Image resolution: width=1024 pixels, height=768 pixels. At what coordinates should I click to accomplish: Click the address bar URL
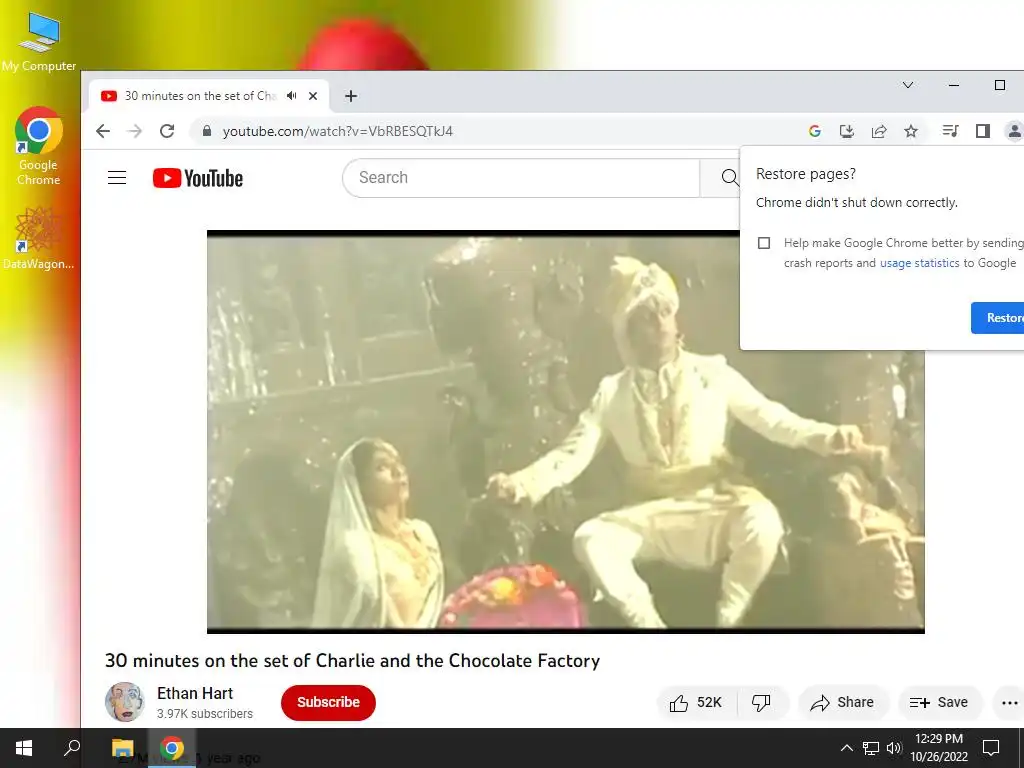pyautogui.click(x=338, y=131)
